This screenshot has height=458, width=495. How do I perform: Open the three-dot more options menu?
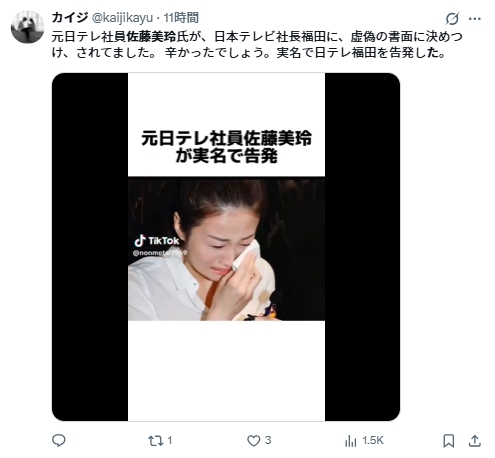(475, 19)
